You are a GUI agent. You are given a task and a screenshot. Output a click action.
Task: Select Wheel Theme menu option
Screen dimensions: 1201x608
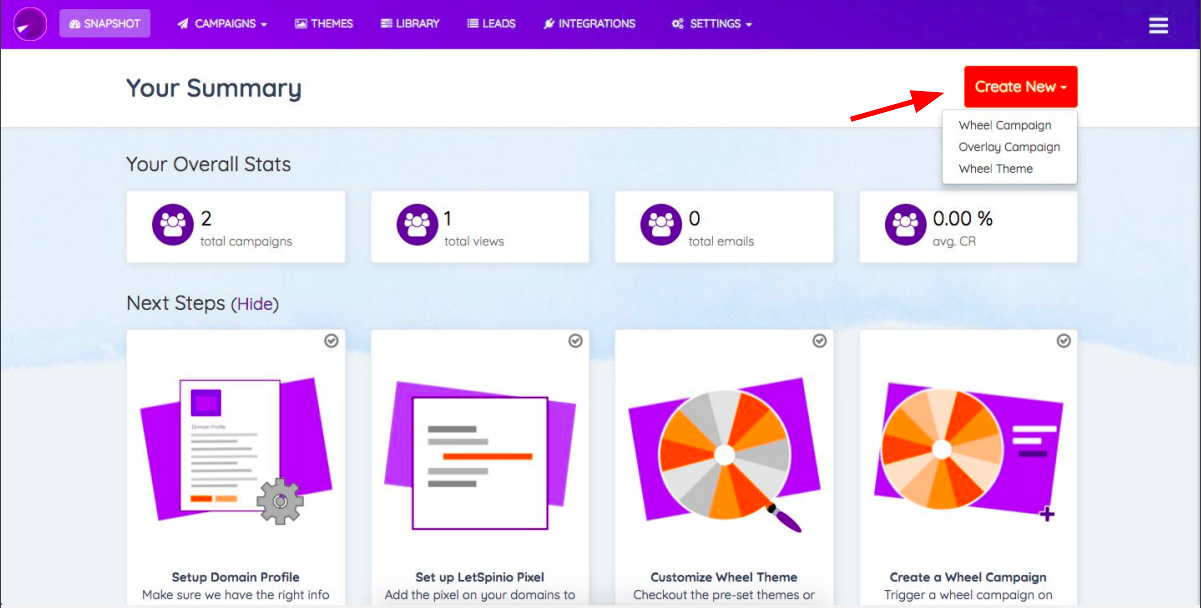click(x=996, y=169)
